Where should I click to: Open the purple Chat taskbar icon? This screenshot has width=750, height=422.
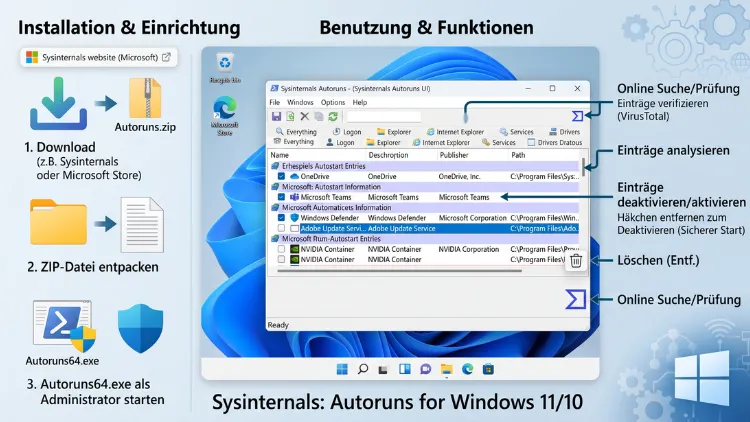point(425,369)
